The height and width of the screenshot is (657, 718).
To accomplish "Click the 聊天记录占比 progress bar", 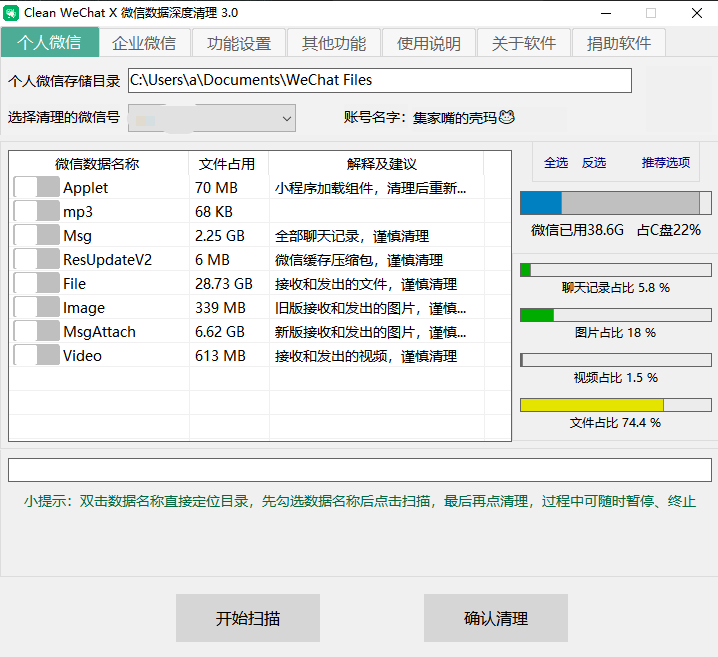I will click(x=615, y=270).
